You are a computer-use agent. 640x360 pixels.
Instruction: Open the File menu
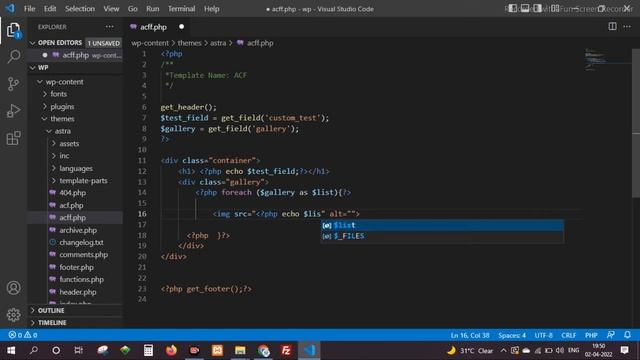pos(29,9)
